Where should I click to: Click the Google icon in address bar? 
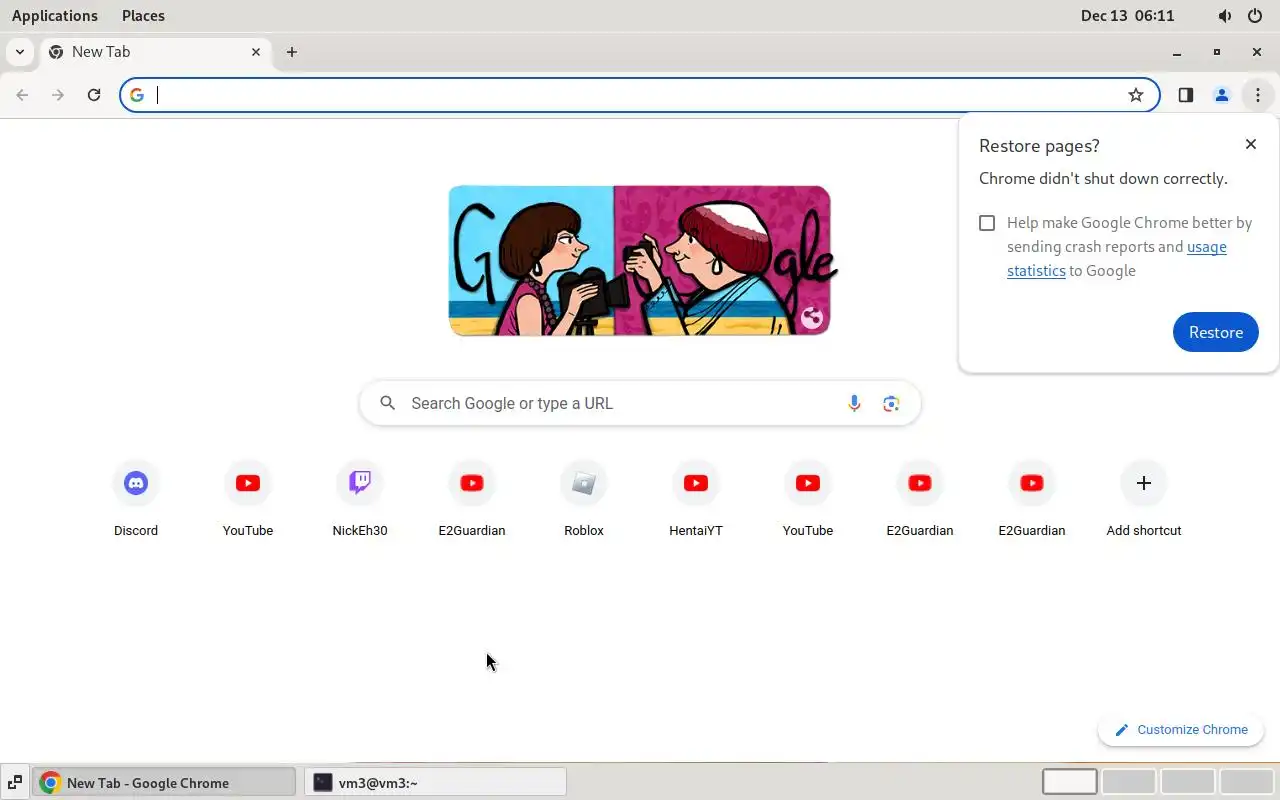click(137, 95)
